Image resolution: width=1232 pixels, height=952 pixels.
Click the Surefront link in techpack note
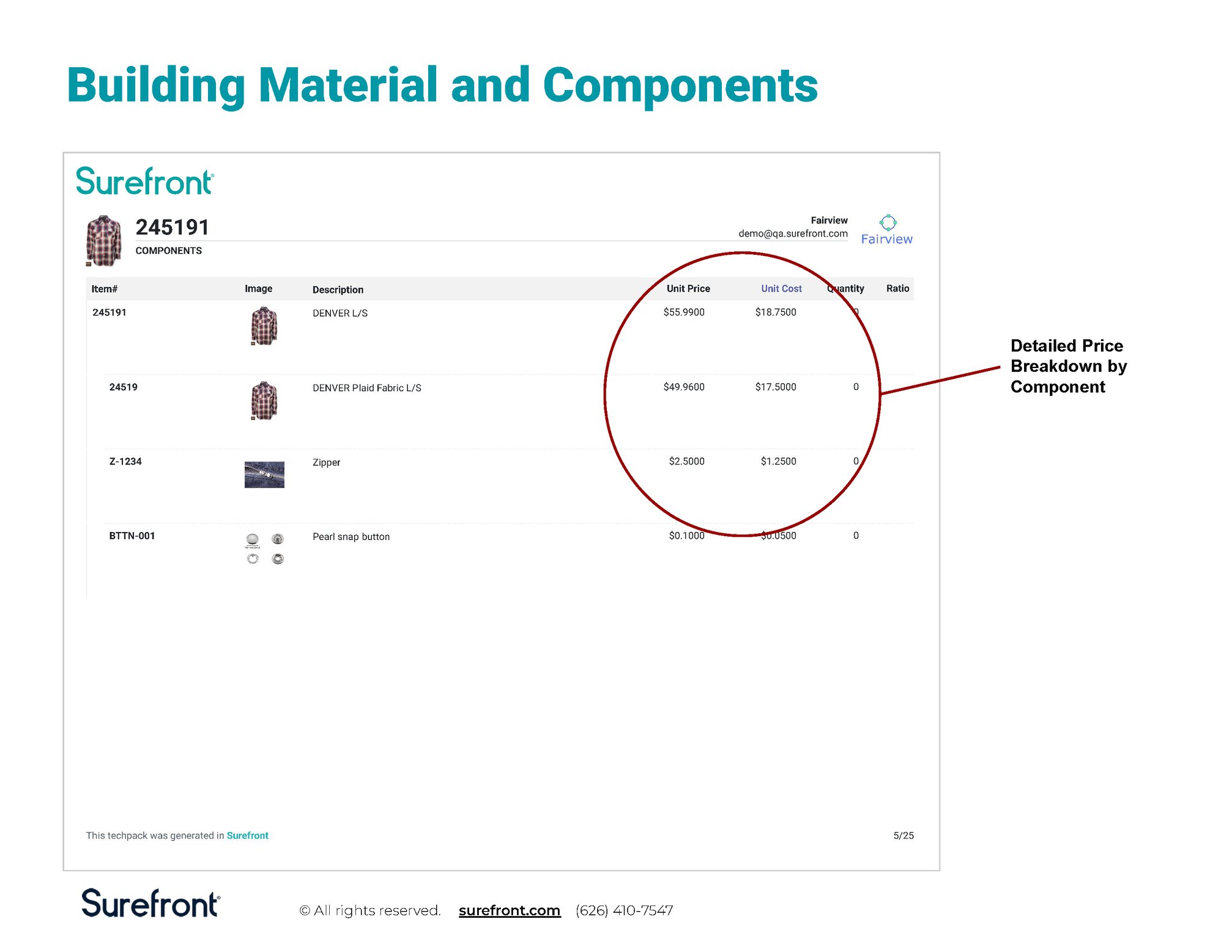247,835
